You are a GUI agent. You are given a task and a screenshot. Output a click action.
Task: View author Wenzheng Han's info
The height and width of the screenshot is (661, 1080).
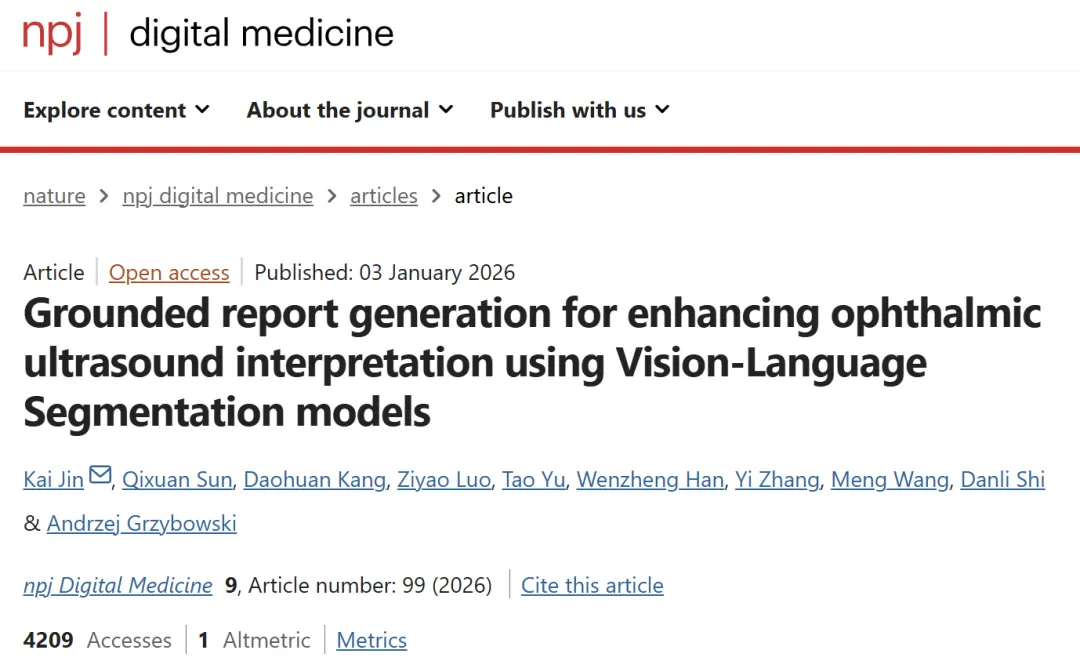coord(650,480)
